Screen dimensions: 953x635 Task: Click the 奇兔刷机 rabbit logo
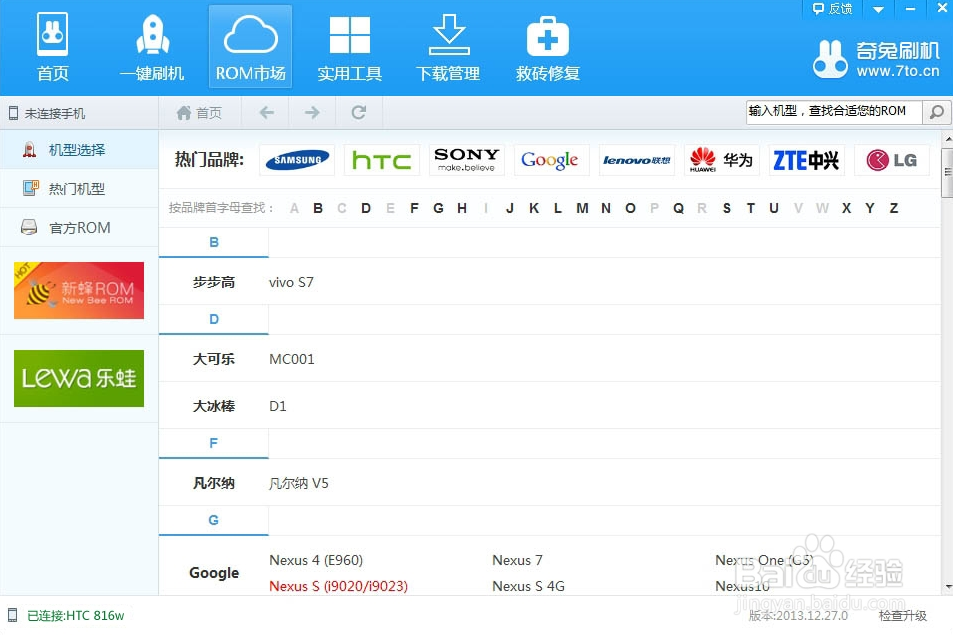[x=876, y=59]
